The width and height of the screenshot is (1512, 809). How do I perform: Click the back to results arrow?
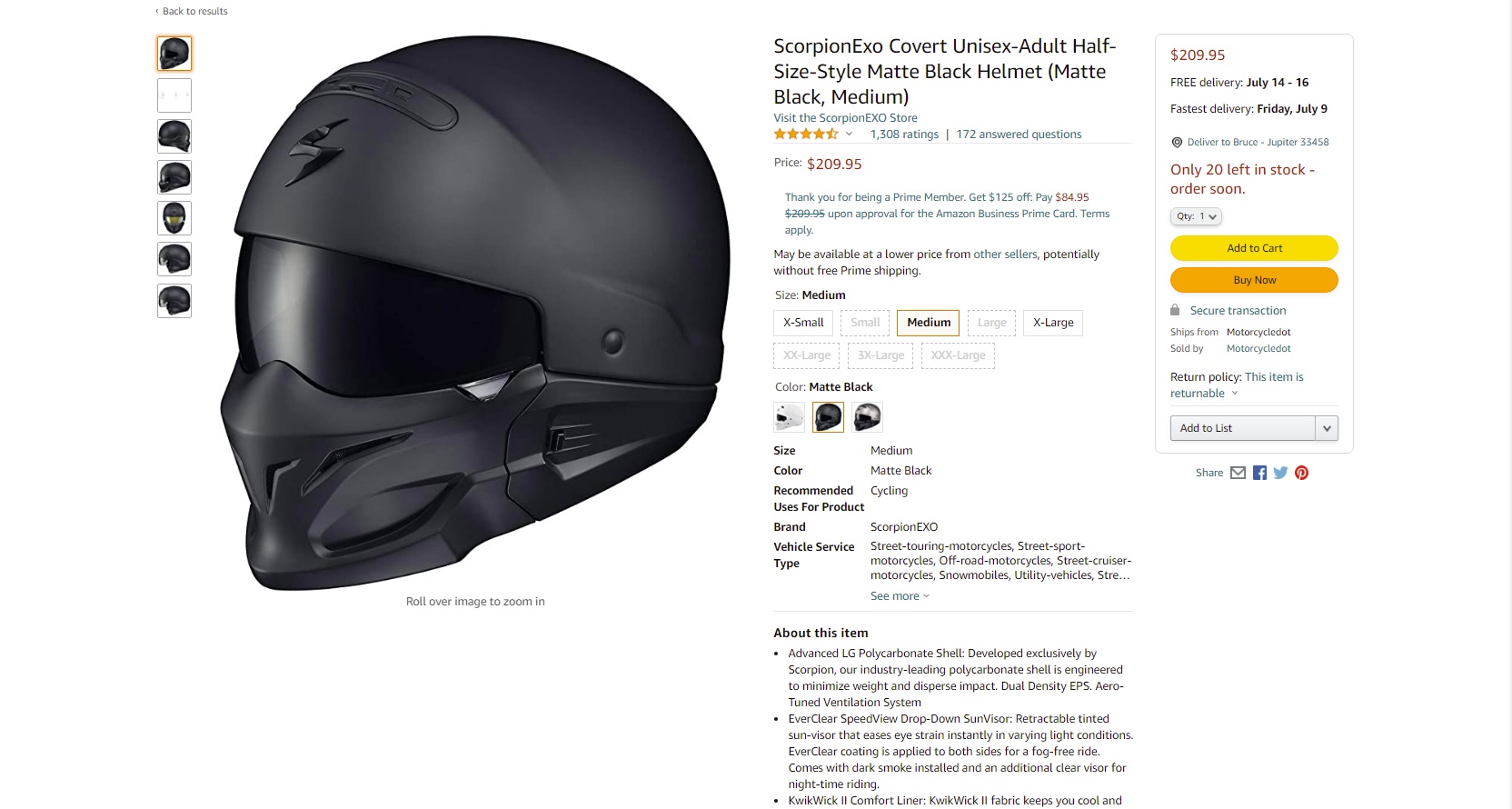157,11
